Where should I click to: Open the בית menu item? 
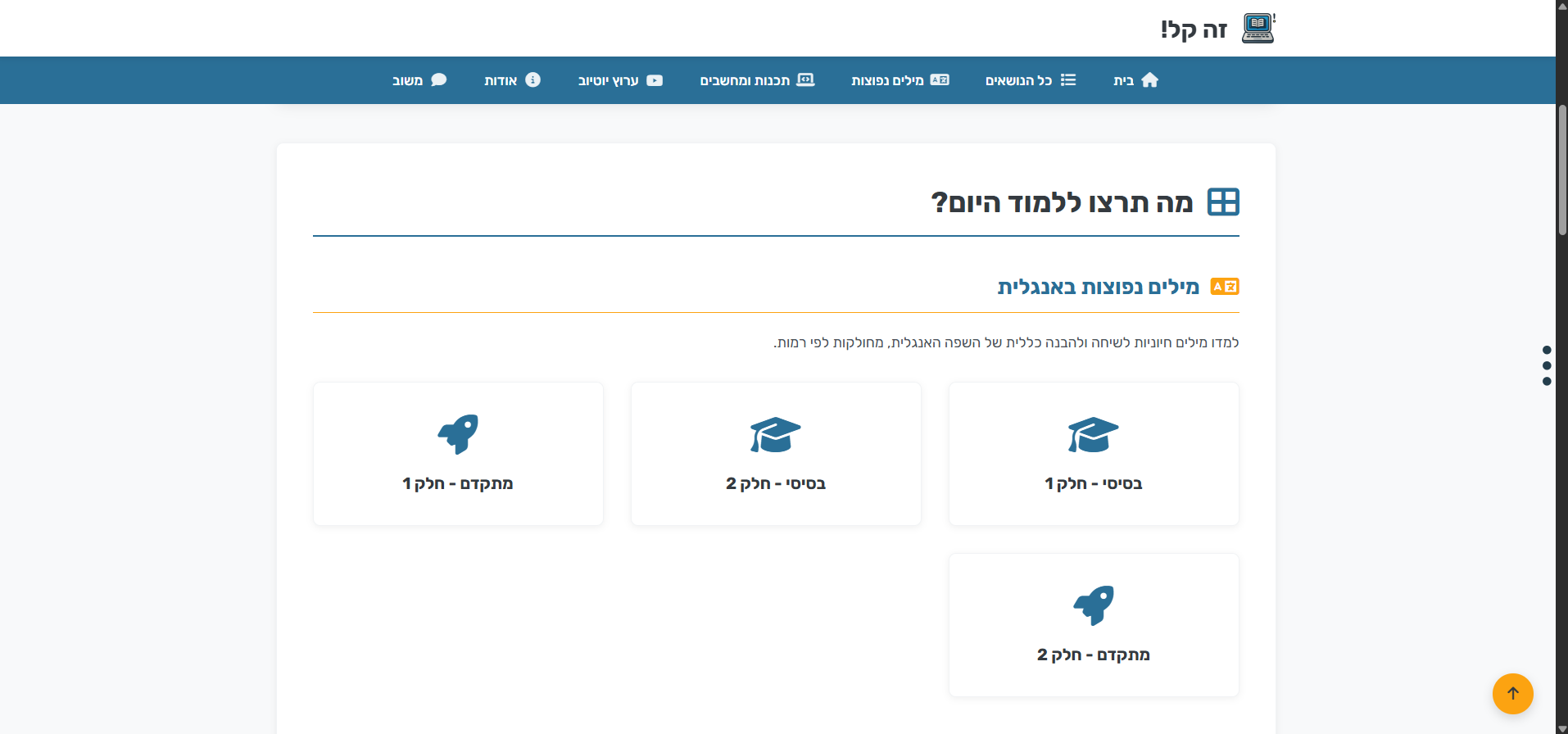(1136, 80)
